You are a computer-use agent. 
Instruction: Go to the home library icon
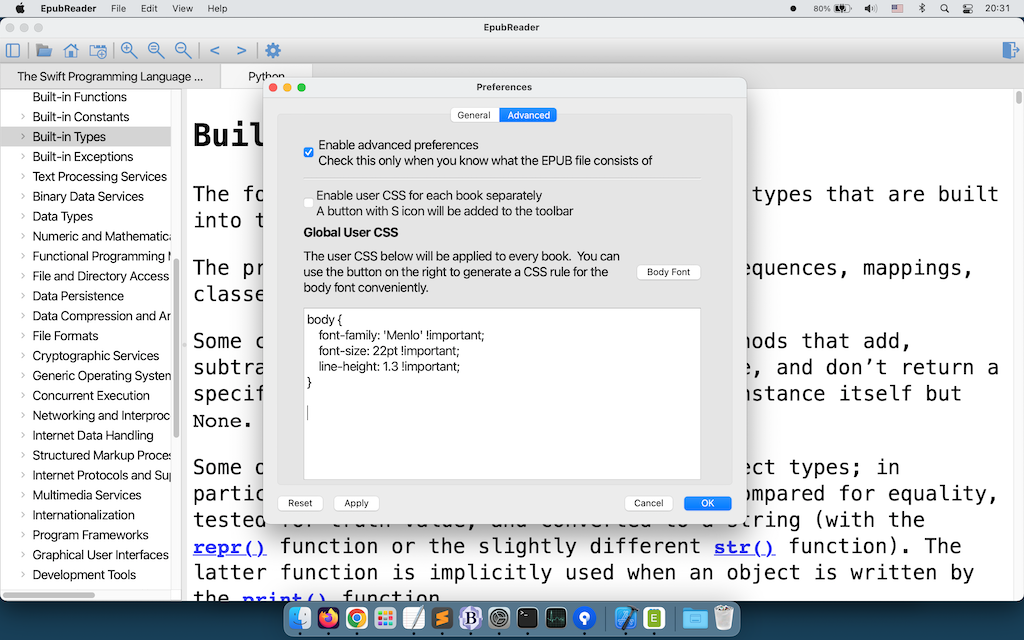[x=71, y=50]
